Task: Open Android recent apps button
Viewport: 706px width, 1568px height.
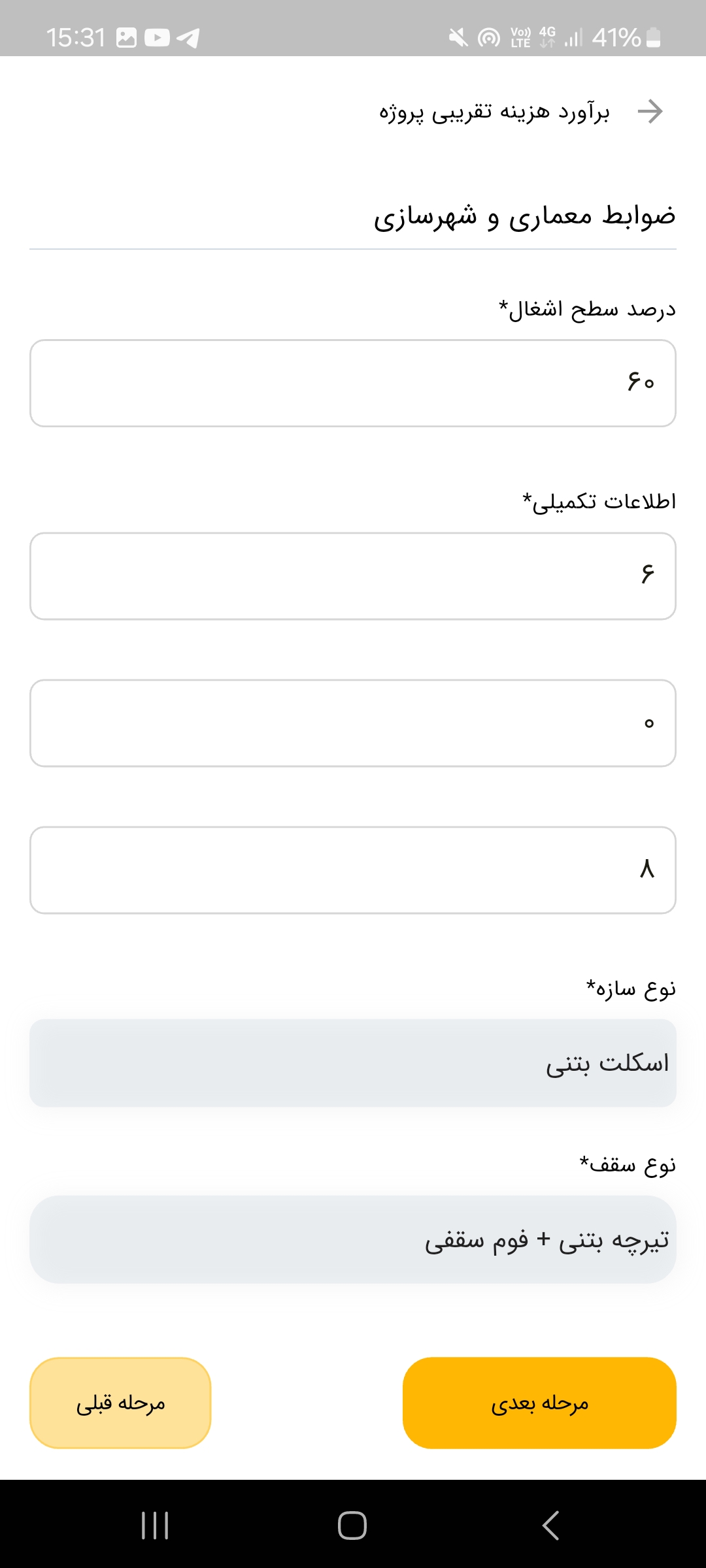Action: 155,1526
